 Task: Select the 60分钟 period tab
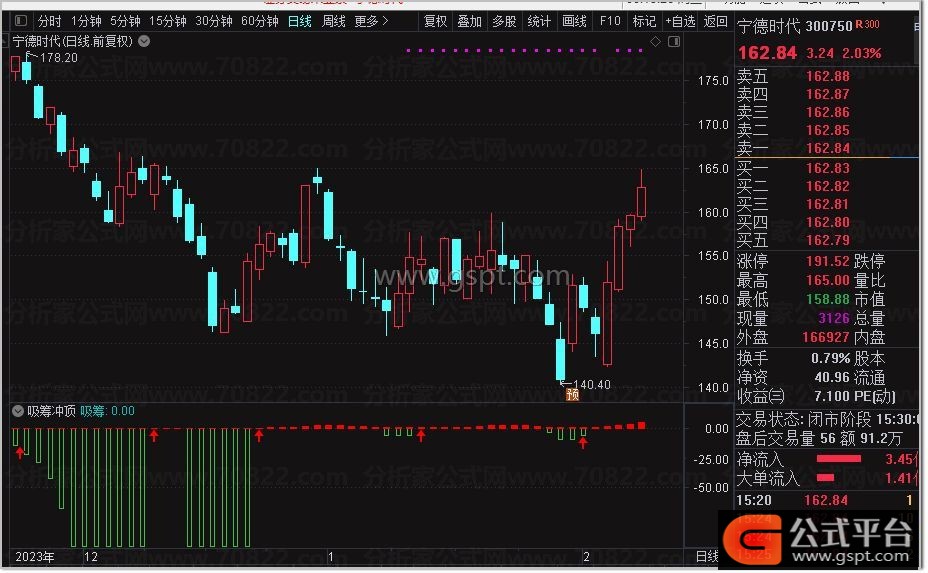pyautogui.click(x=260, y=21)
